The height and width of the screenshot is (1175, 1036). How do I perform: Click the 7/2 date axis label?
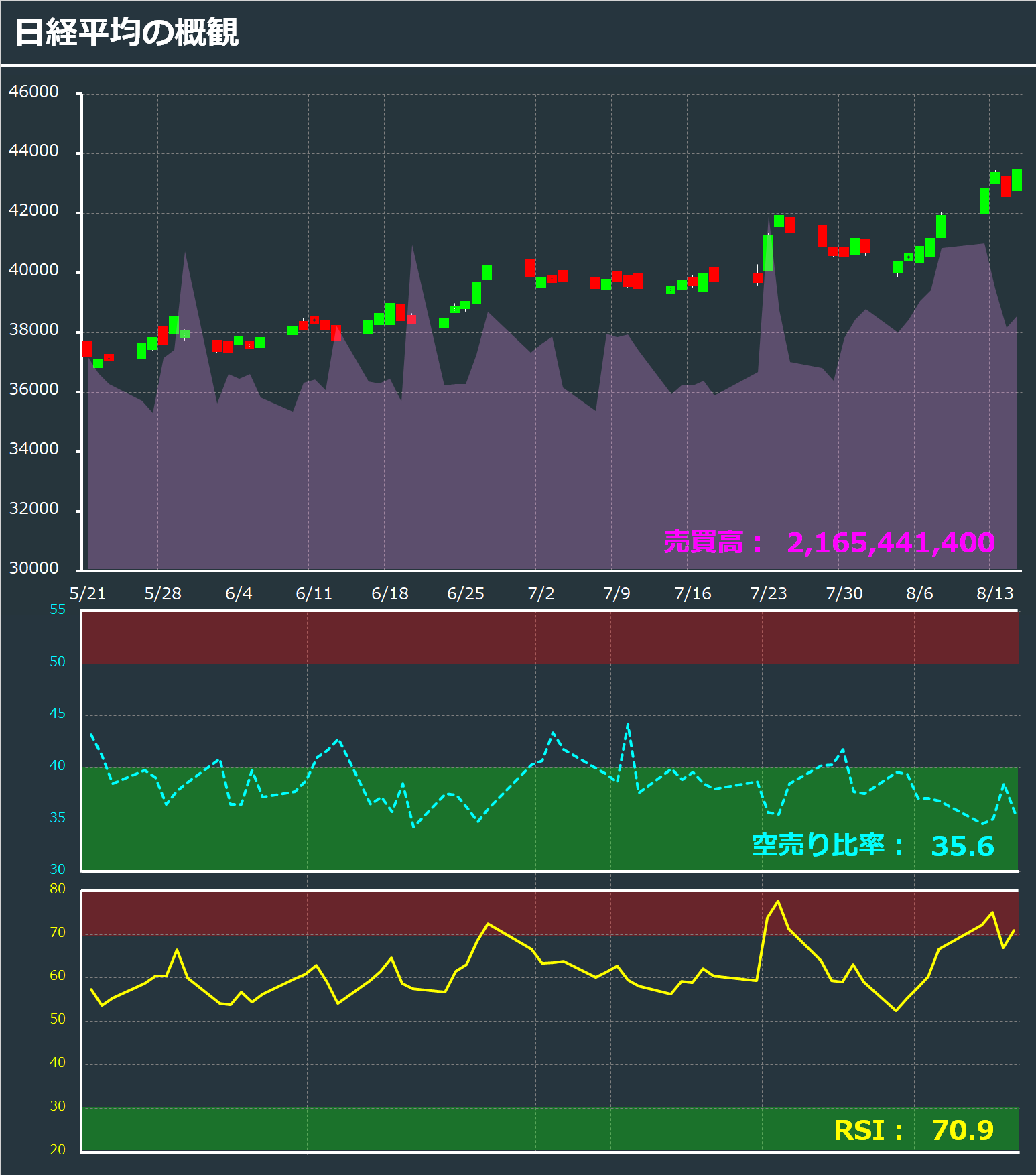pyautogui.click(x=541, y=593)
